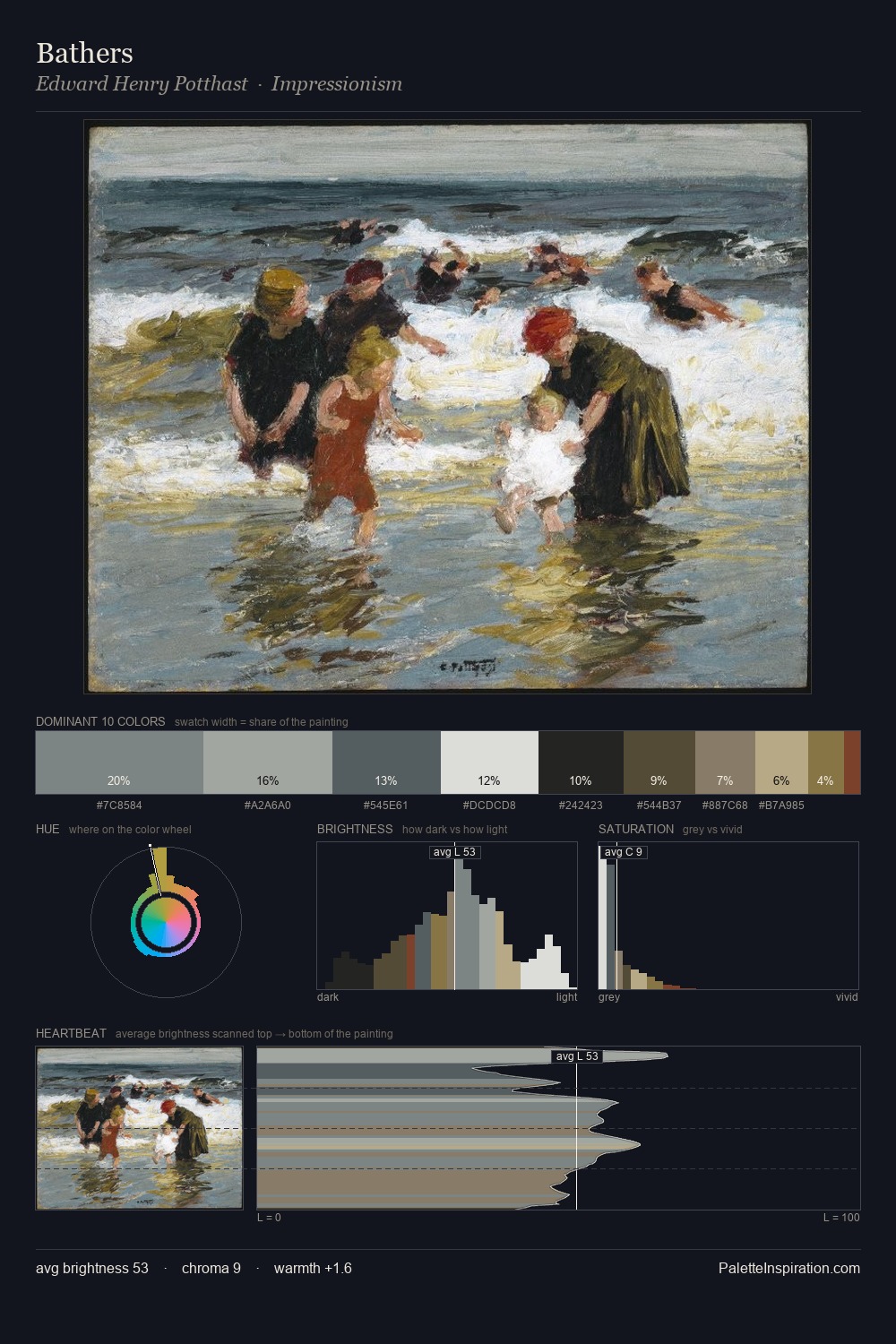This screenshot has width=896, height=1344.
Task: Click the 'light' label under the brightness histogram
Action: point(567,996)
